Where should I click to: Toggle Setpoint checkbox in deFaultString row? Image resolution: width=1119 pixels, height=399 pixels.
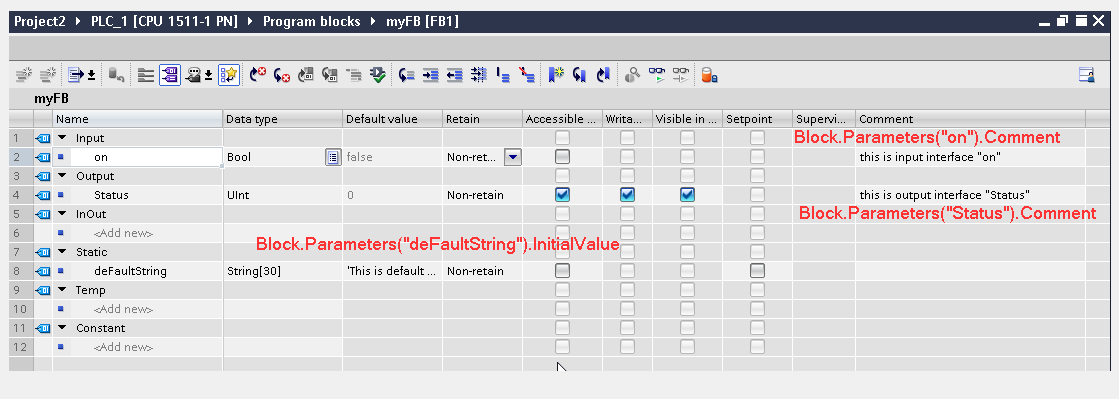click(757, 271)
